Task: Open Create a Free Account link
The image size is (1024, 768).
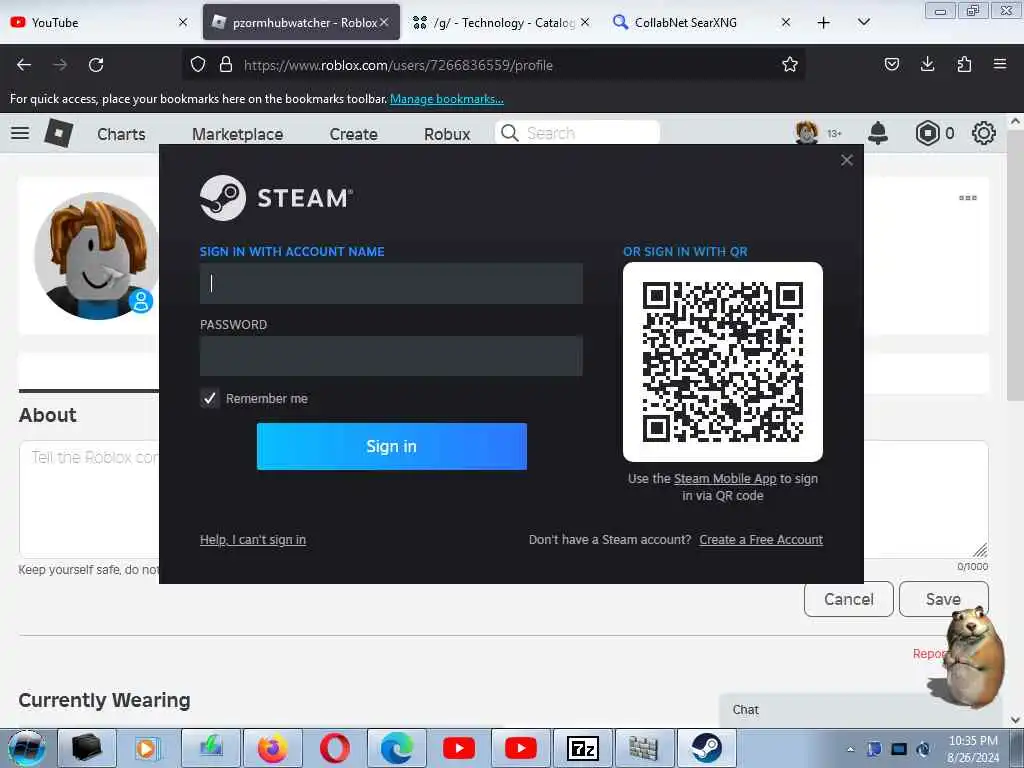Action: [761, 539]
